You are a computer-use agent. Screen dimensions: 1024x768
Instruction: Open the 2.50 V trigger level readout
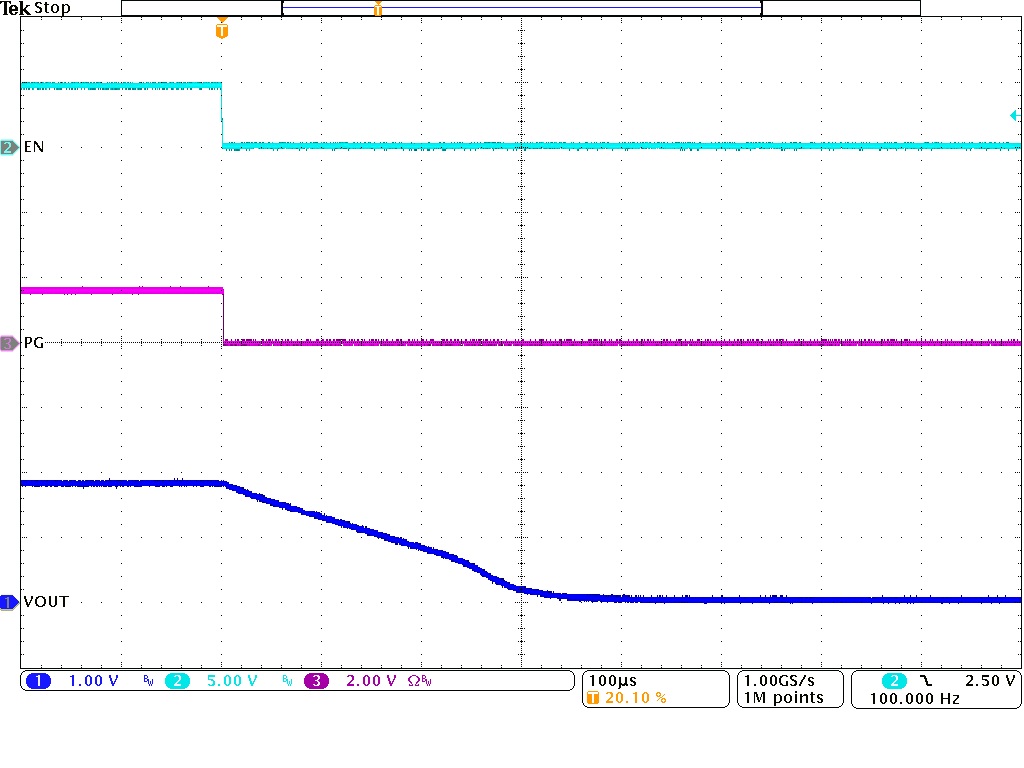990,681
